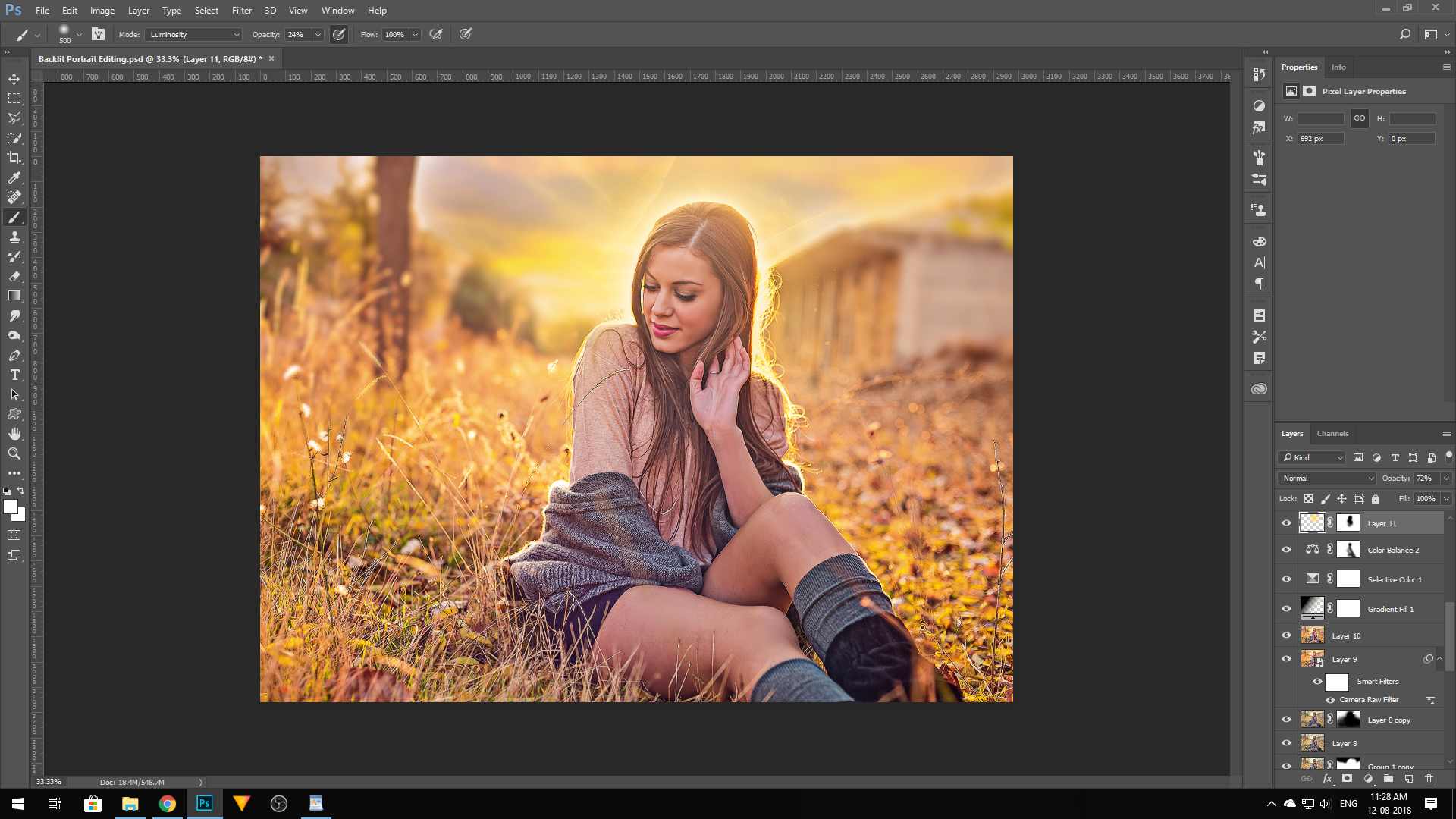This screenshot has width=1456, height=819.
Task: Open the Filter menu
Action: pos(242,11)
